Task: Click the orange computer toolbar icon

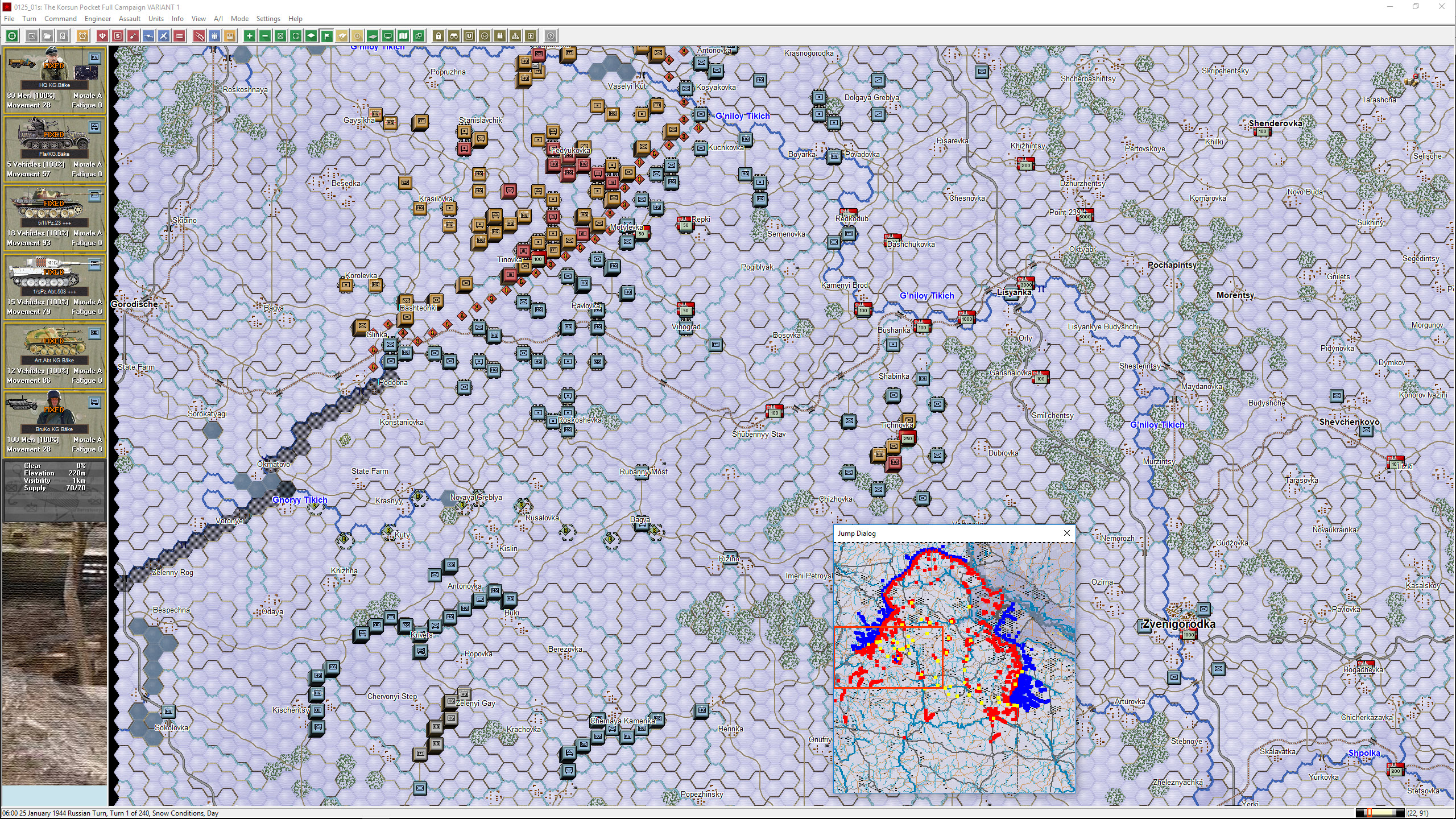Action: (x=230, y=36)
